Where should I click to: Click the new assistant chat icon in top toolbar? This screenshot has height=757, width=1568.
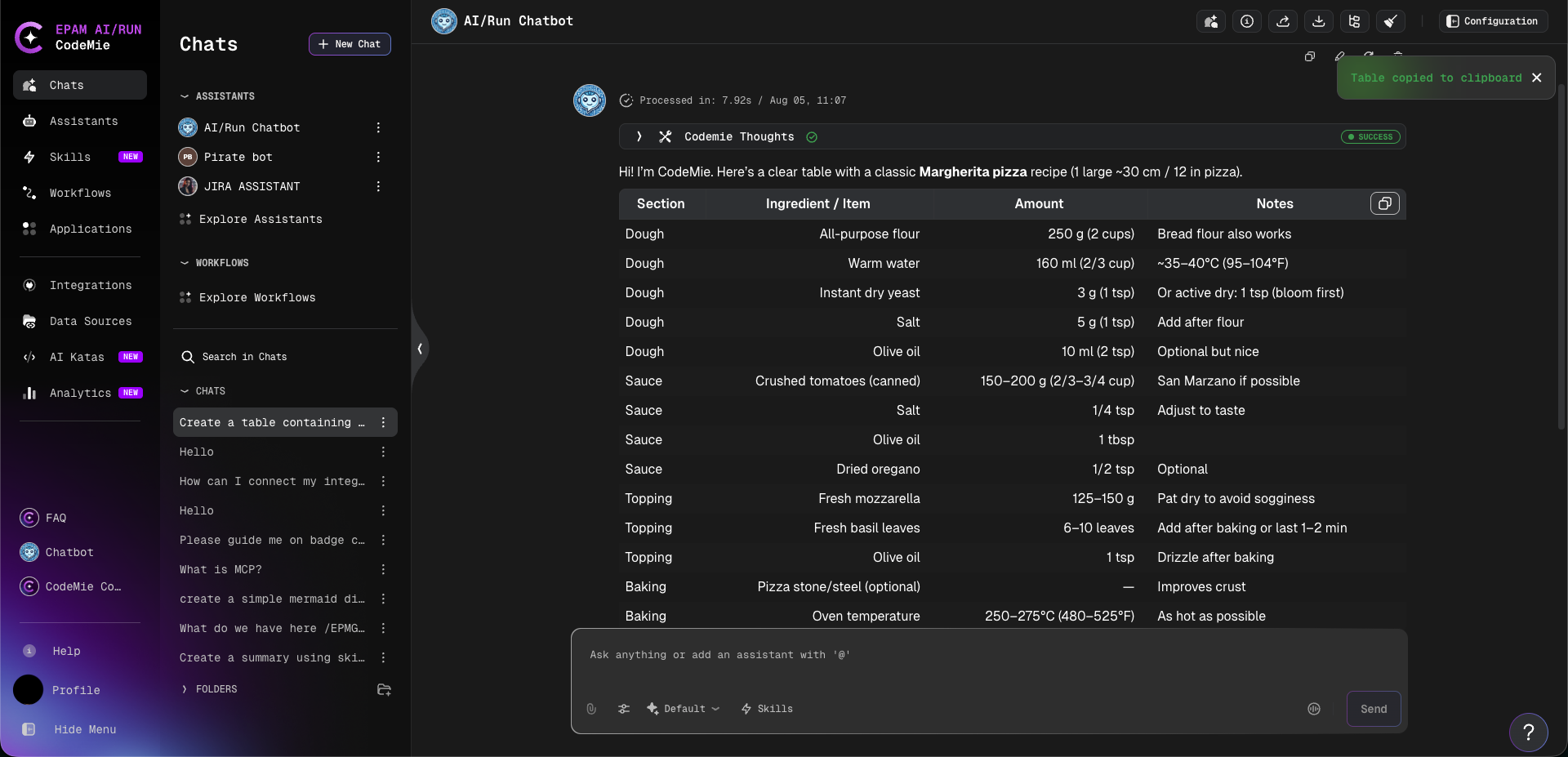click(1211, 21)
